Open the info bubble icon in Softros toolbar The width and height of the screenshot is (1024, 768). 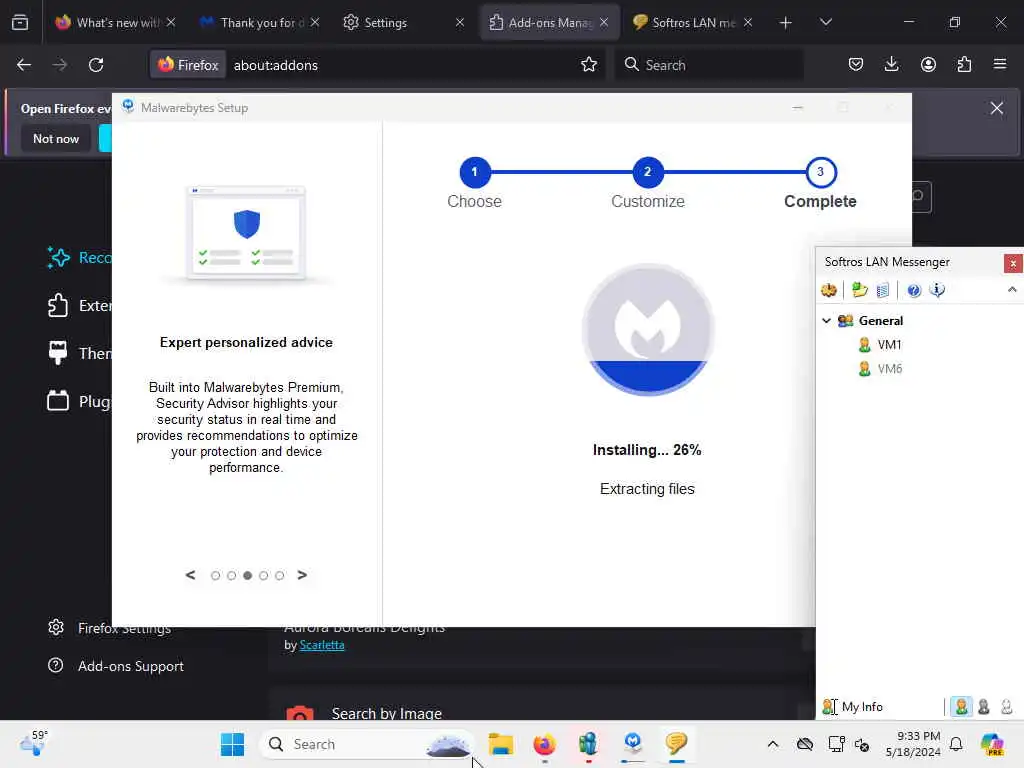(937, 290)
